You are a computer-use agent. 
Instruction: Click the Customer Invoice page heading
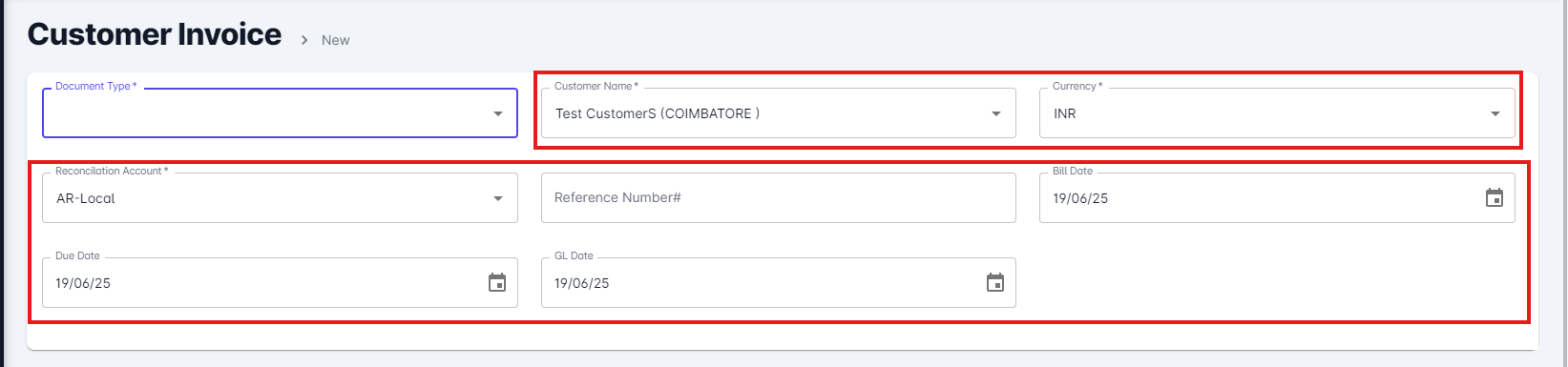tap(155, 34)
